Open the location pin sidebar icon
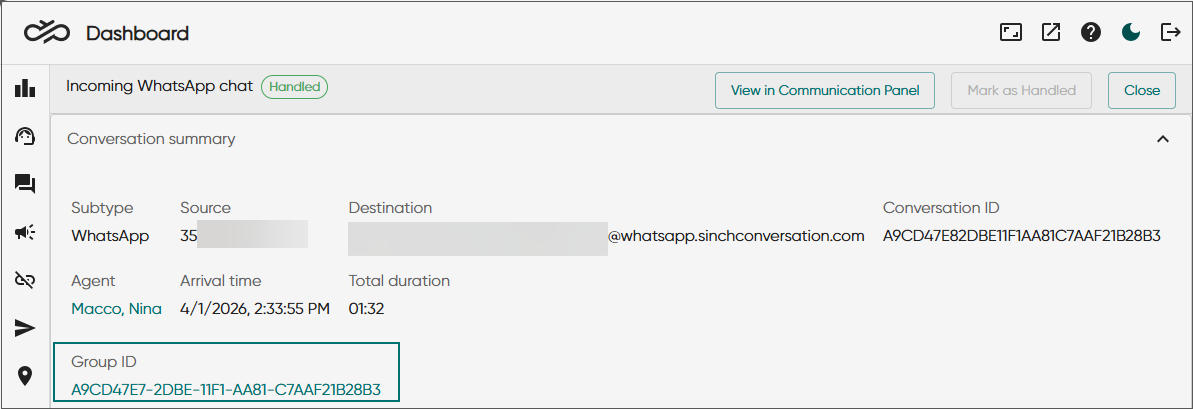1193x409 pixels. click(25, 376)
